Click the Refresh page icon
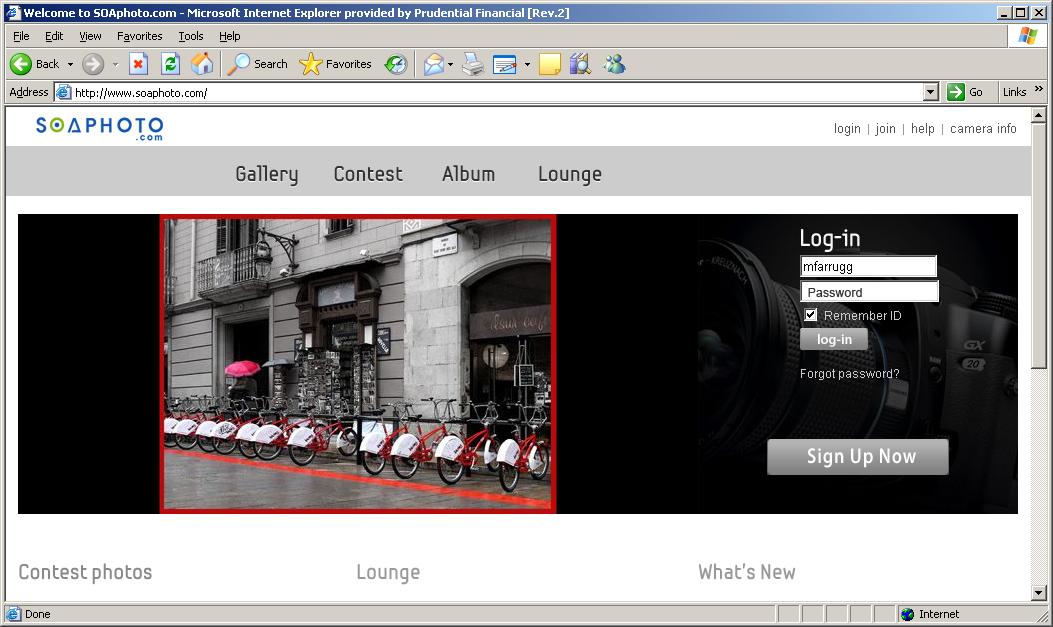Viewport: 1053px width, 627px height. point(170,64)
